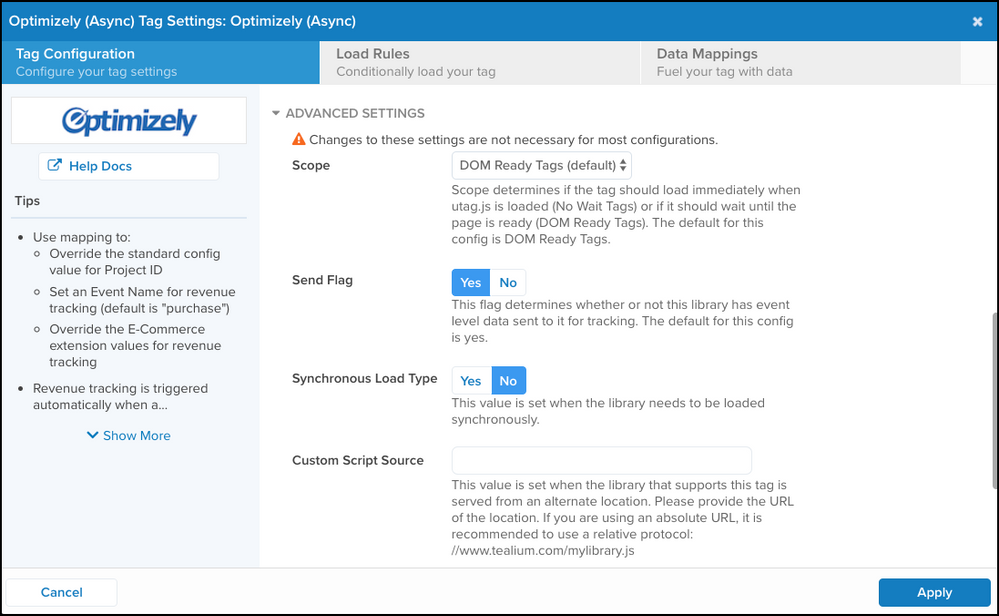Click the Cancel button
Image resolution: width=999 pixels, height=616 pixels.
(x=62, y=592)
